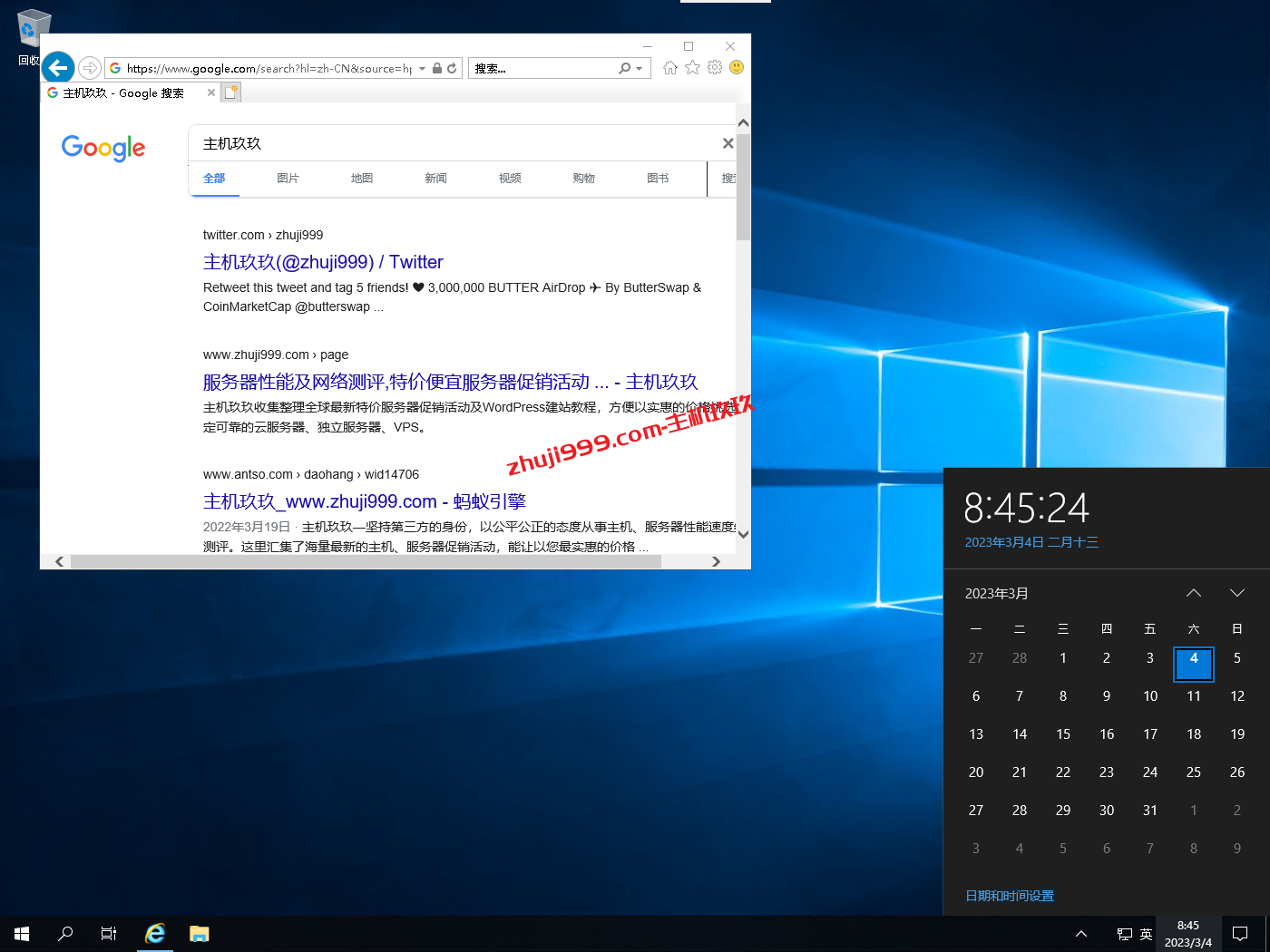
Task: Switch to the 地图 search tab
Action: click(362, 179)
